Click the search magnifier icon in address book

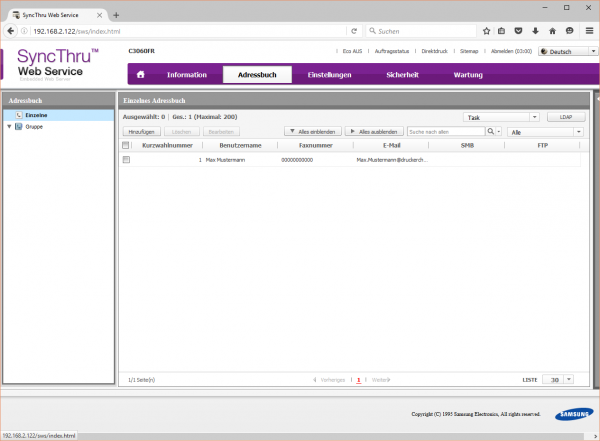[490, 131]
